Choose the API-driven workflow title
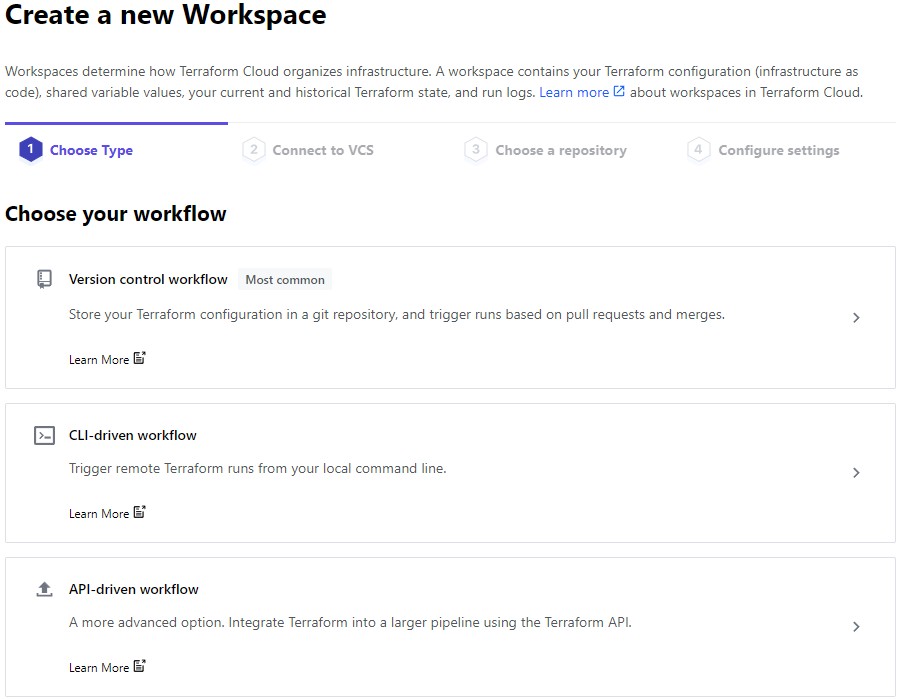 (x=134, y=589)
